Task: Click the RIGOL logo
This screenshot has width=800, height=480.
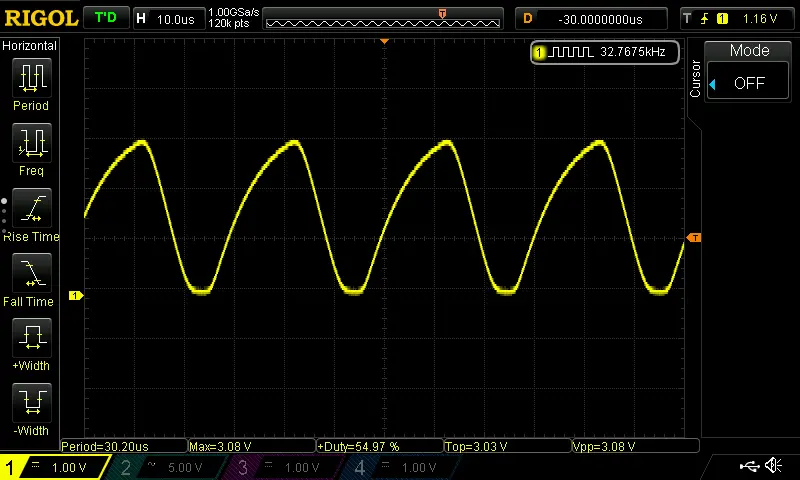Action: click(40, 18)
